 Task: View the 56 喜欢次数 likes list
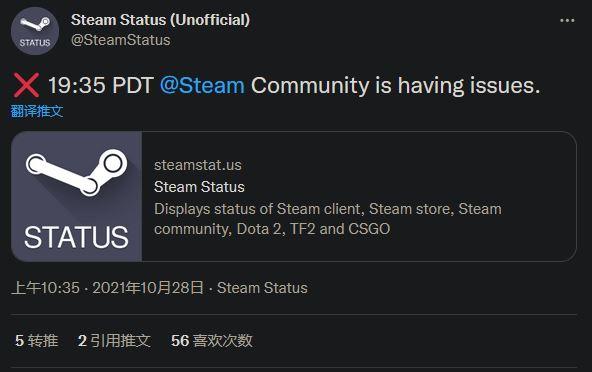(x=211, y=341)
